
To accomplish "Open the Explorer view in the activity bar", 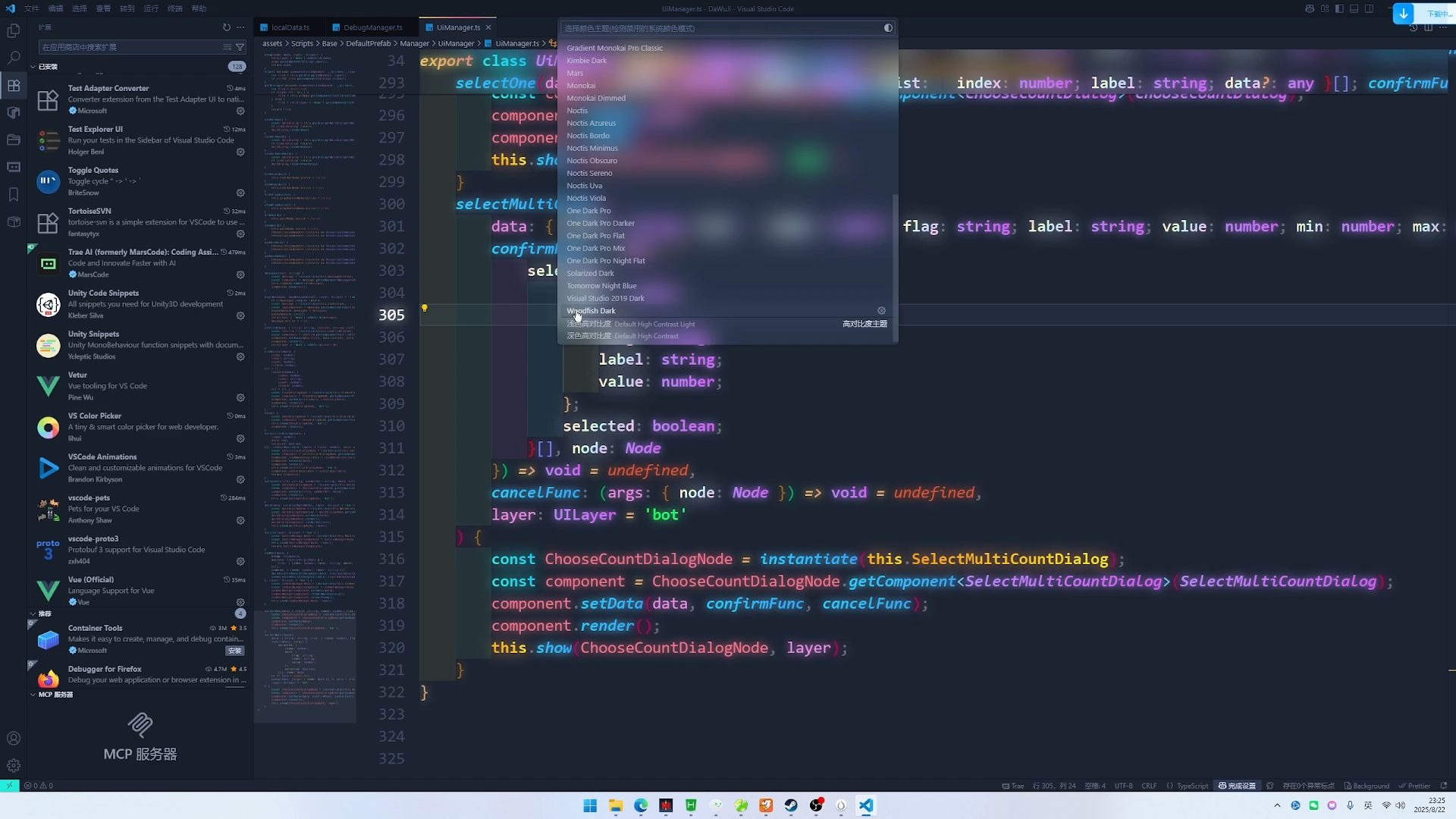I will tap(14, 31).
